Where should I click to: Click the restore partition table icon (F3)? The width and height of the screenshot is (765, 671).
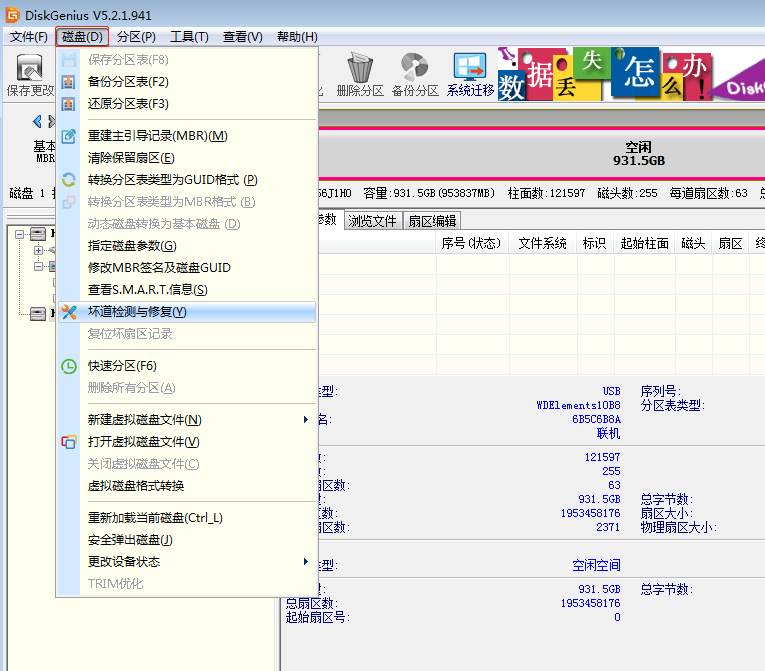click(68, 104)
